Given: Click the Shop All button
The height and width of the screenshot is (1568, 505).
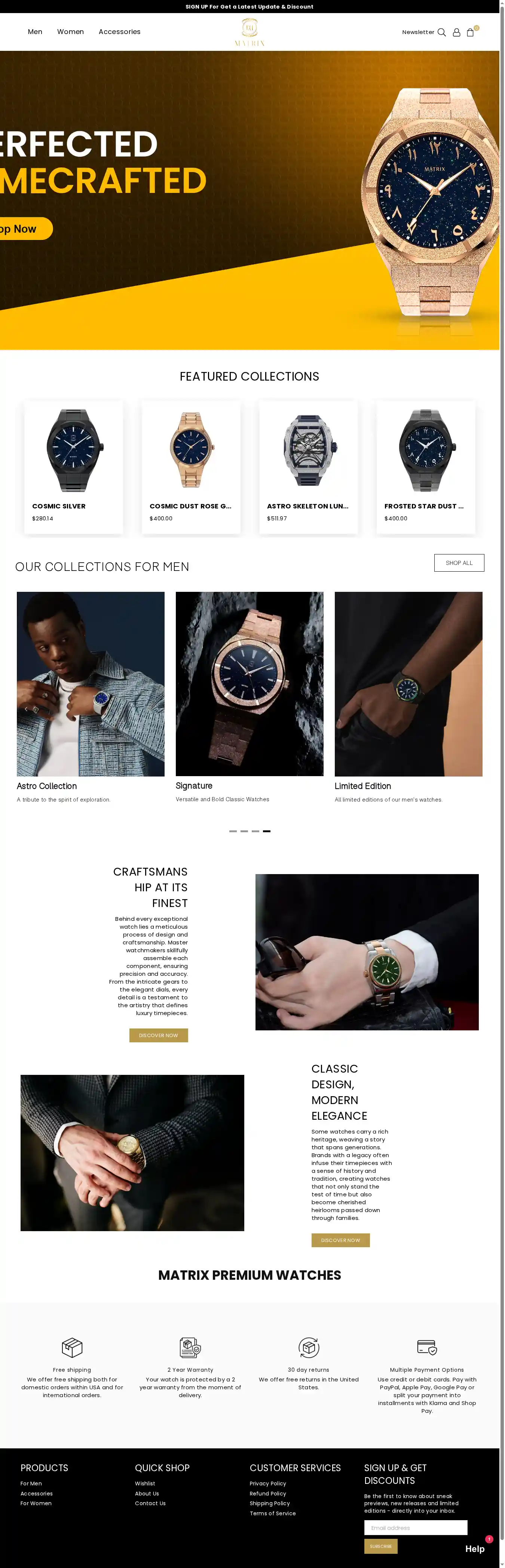Looking at the screenshot, I should click(459, 563).
